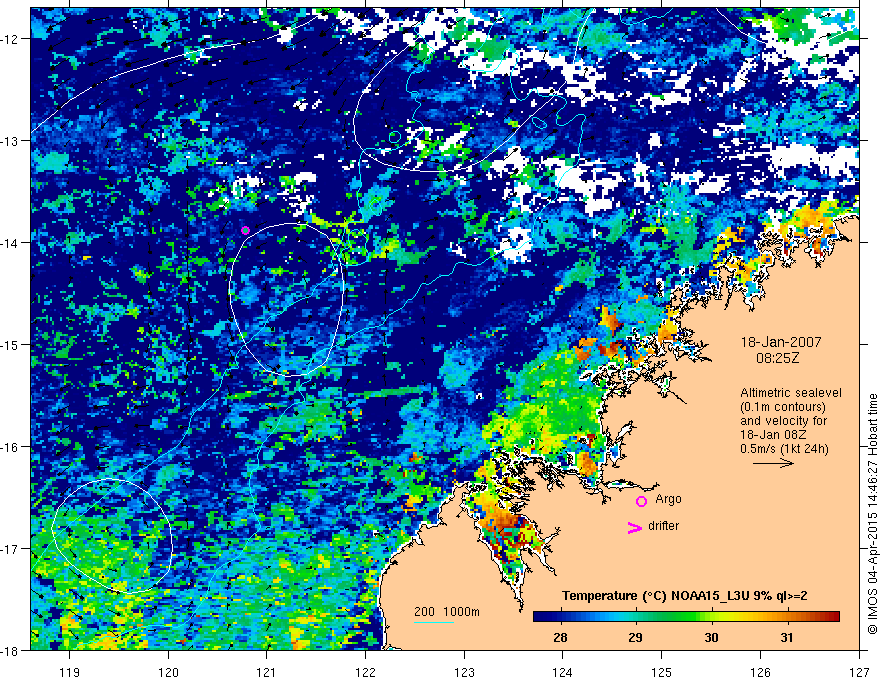Click the colorbar tick label 30

click(x=711, y=637)
